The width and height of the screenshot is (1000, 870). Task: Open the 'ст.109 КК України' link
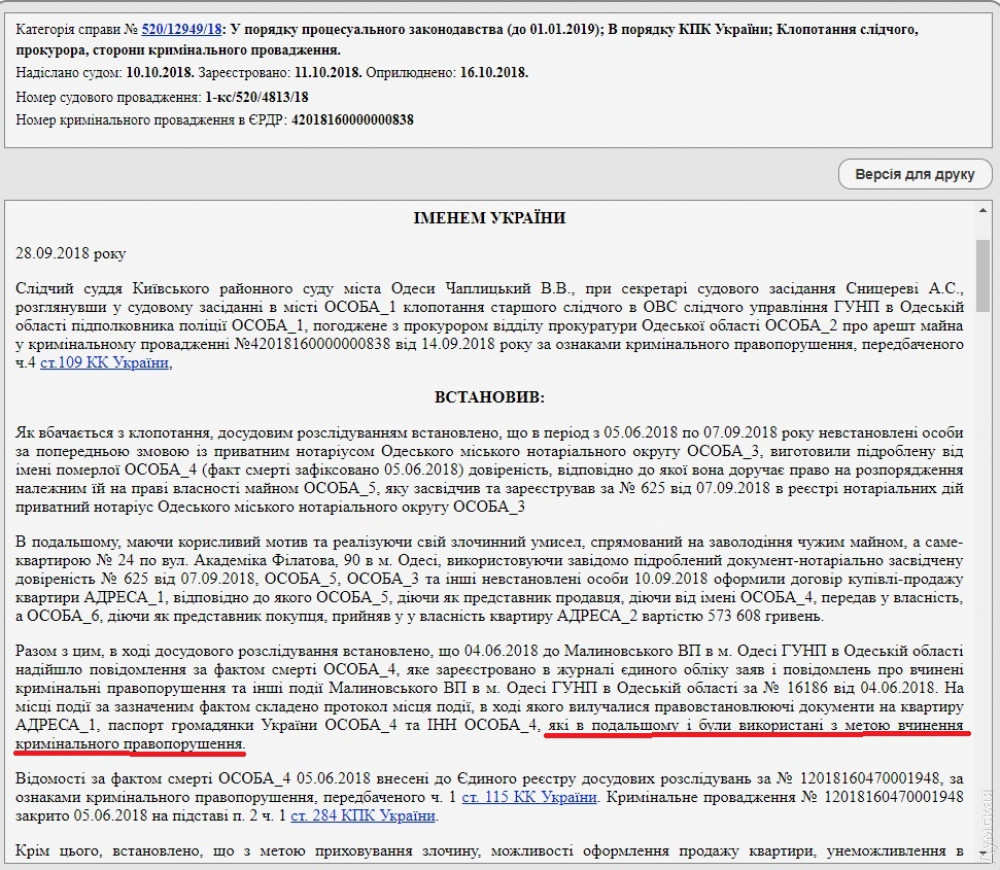pos(105,363)
